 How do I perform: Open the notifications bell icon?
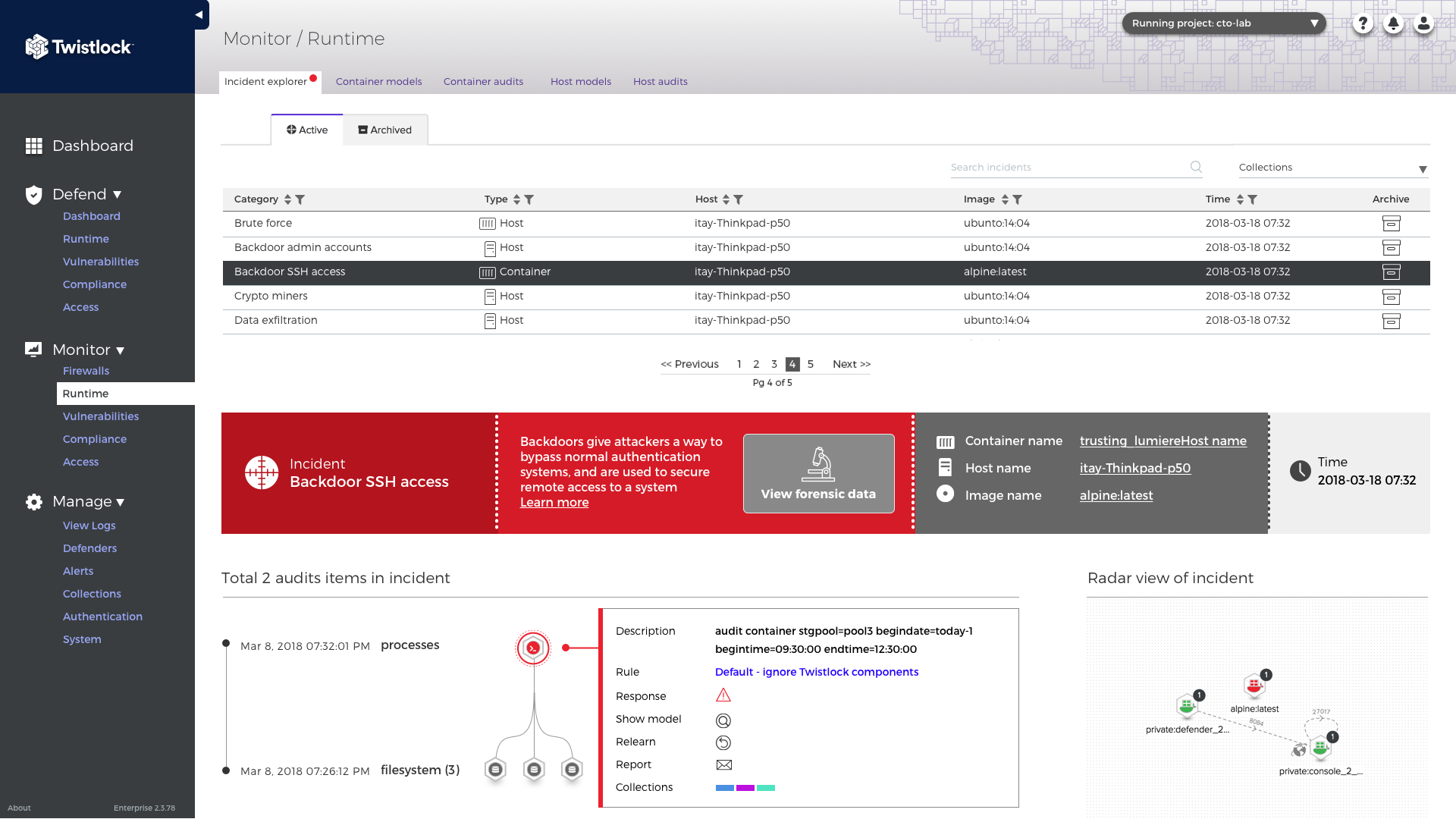pos(1393,24)
